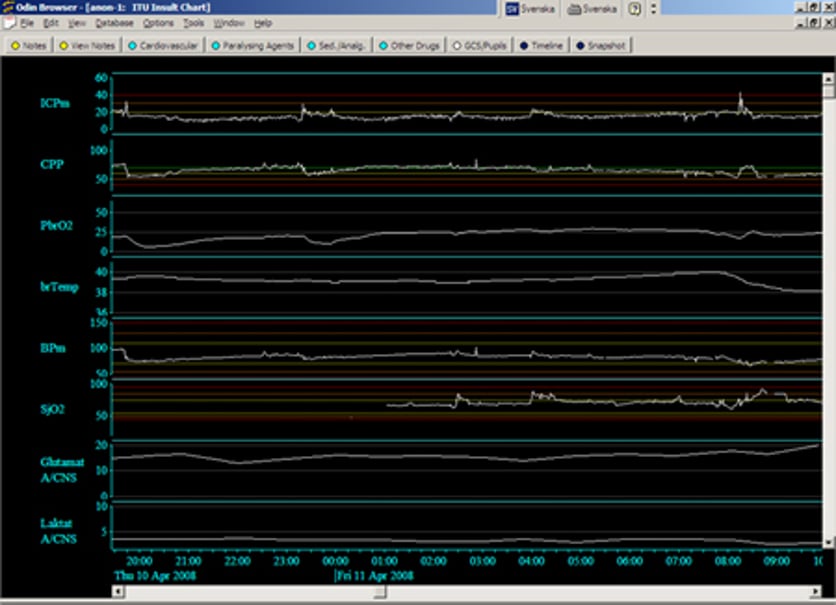This screenshot has width=836, height=605.
Task: Open the Timeline view
Action: point(542,46)
